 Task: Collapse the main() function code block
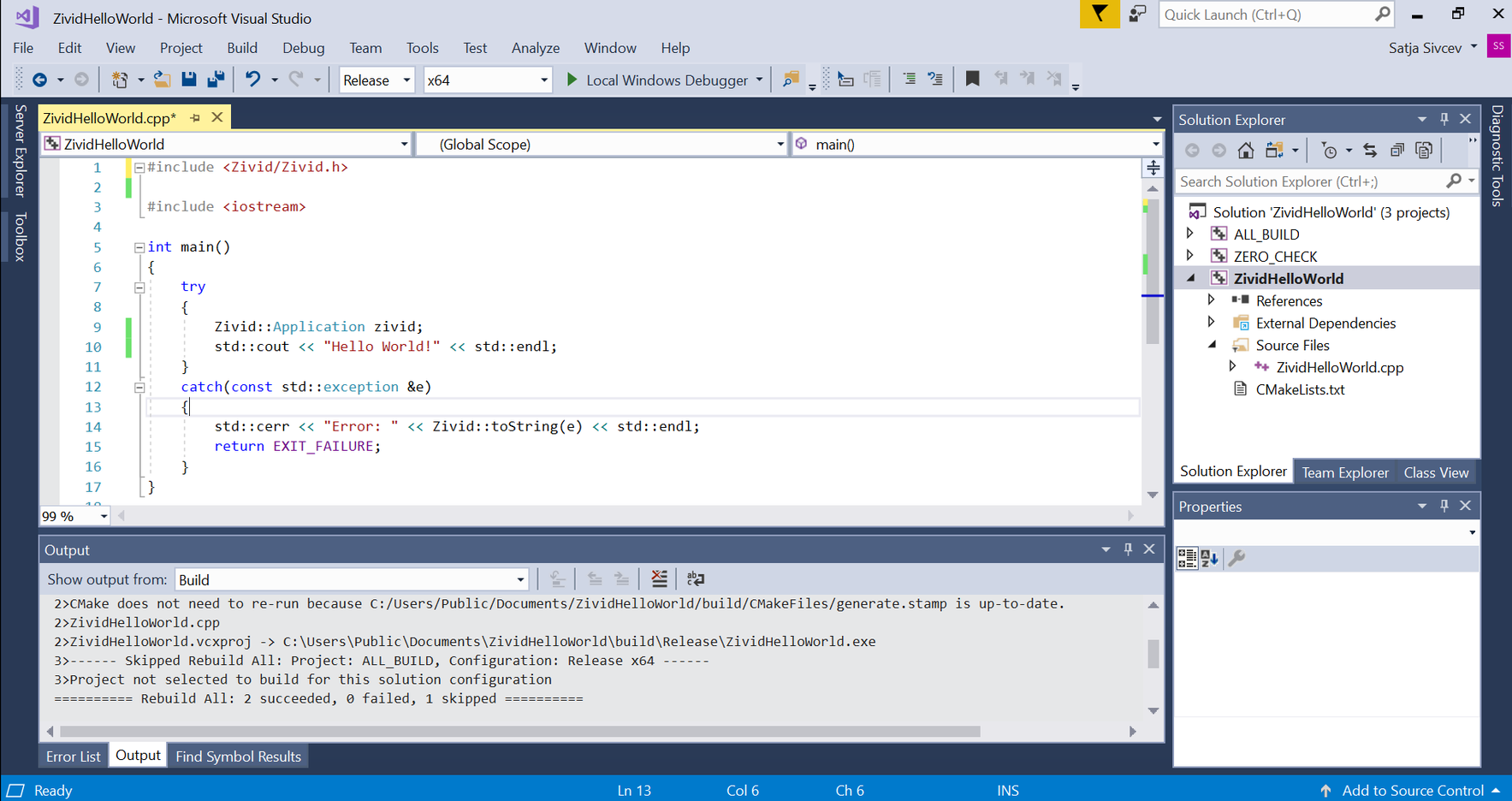pyautogui.click(x=139, y=247)
